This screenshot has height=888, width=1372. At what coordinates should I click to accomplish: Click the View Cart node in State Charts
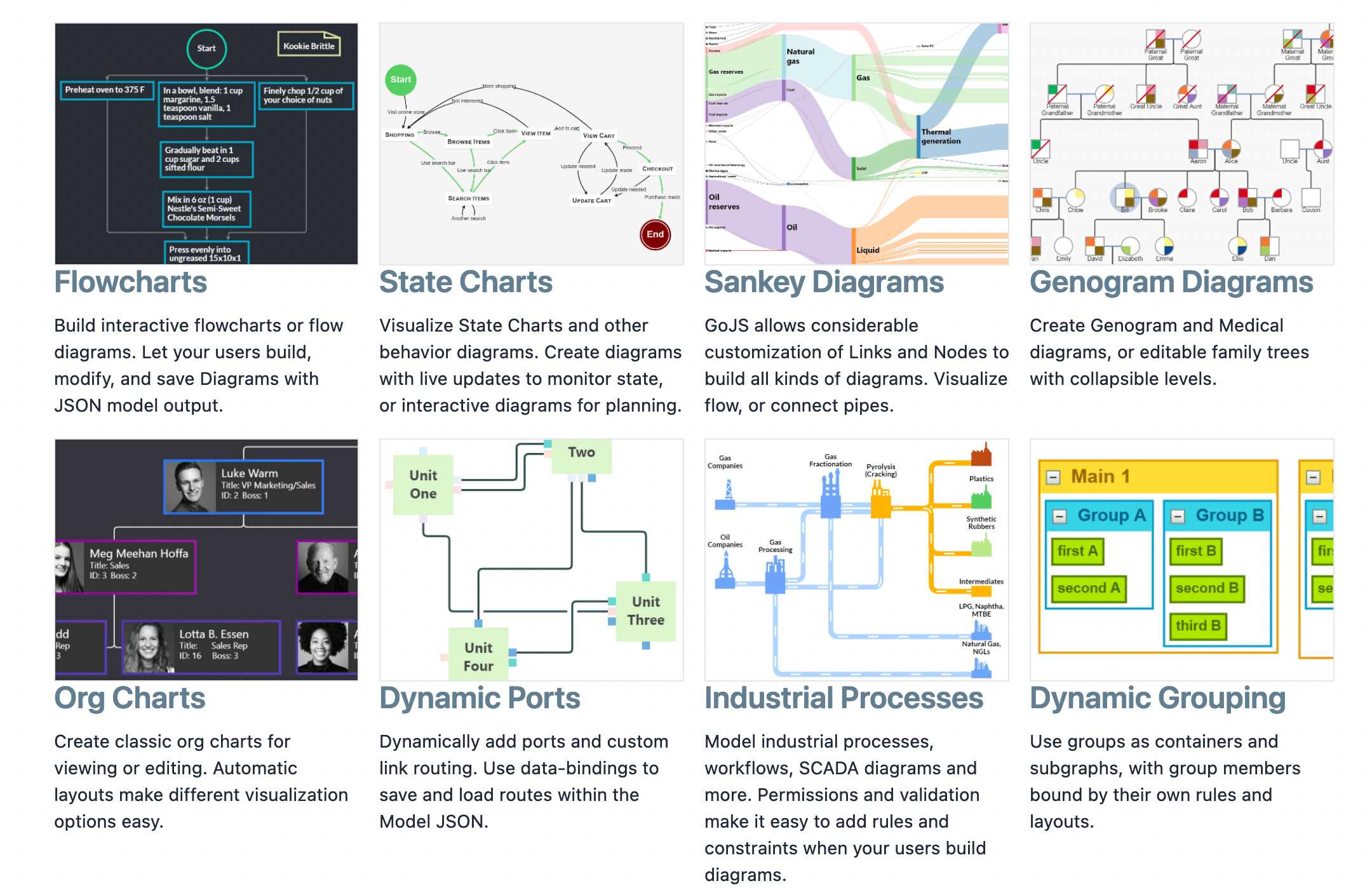(x=598, y=135)
